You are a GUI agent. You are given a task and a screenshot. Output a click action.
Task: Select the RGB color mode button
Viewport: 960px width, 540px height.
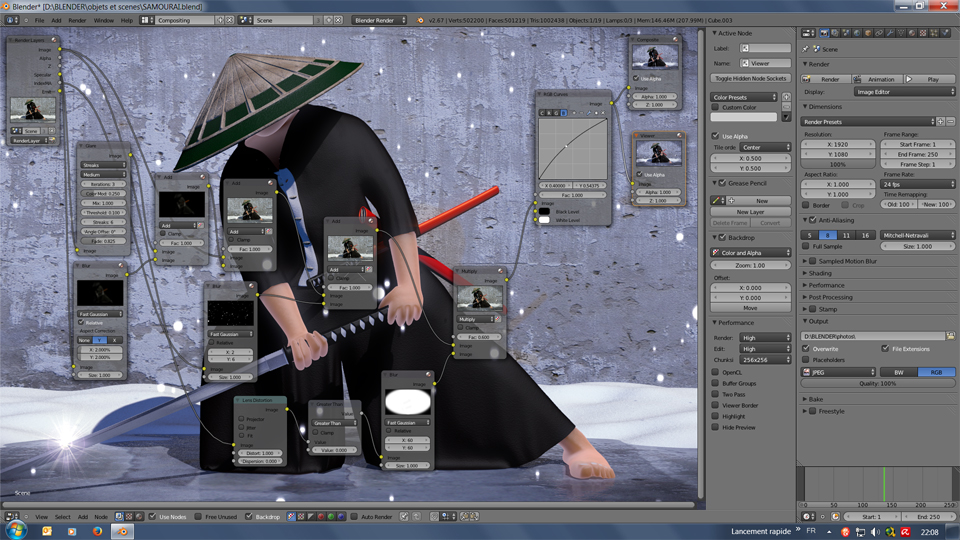point(936,372)
